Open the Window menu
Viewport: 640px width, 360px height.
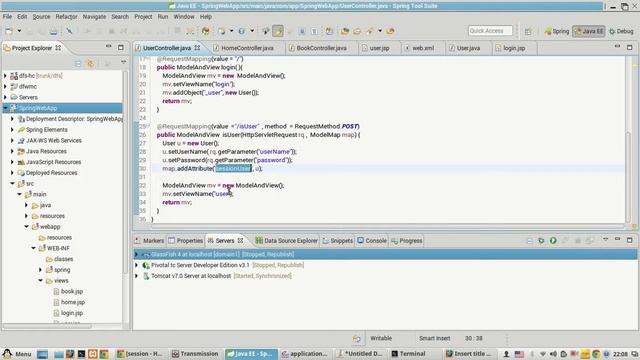(x=184, y=17)
